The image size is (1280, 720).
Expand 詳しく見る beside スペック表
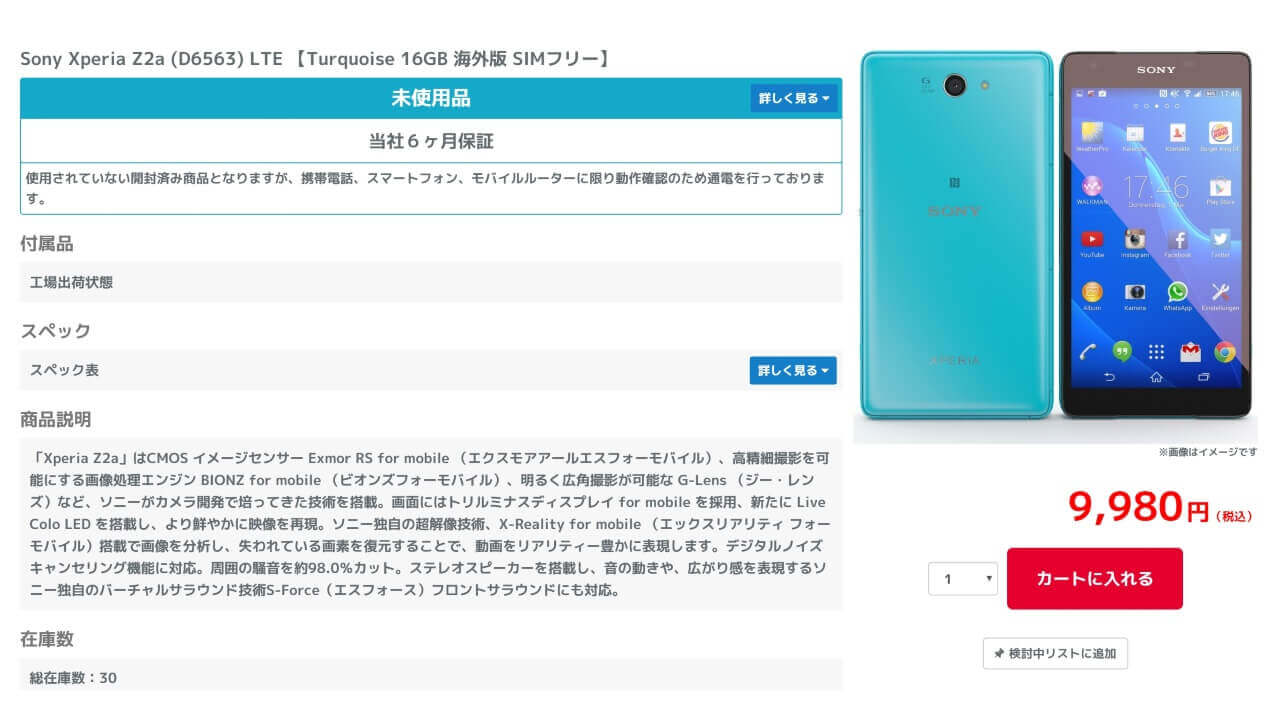coord(793,370)
